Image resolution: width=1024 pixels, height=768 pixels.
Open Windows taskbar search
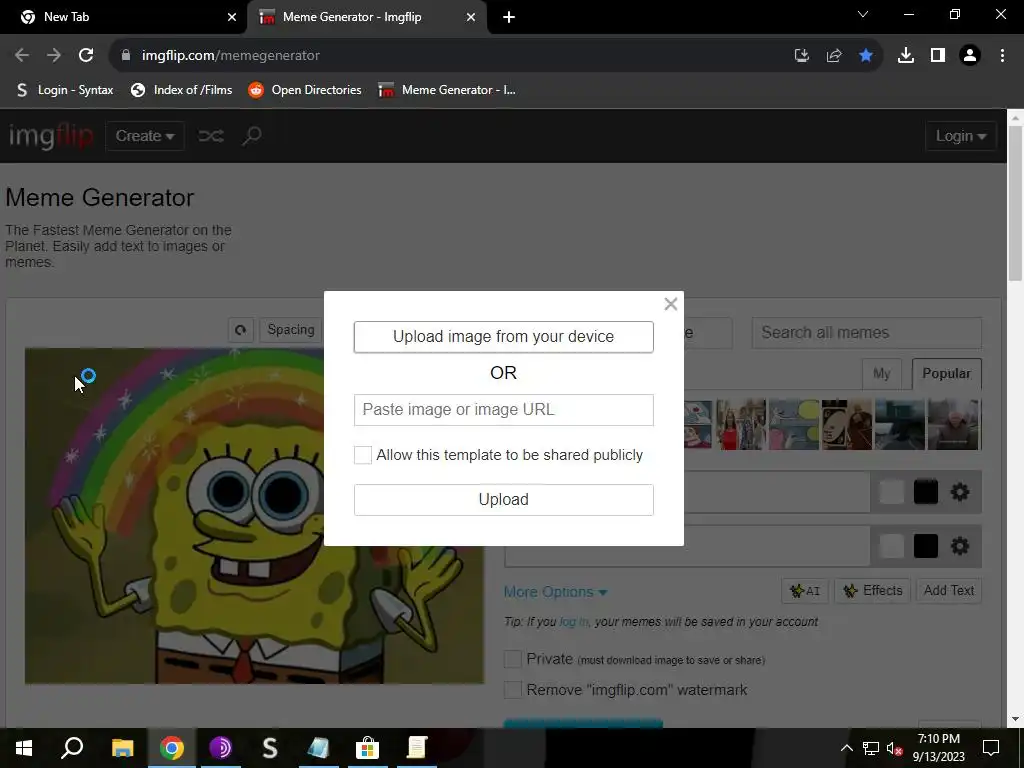(72, 748)
